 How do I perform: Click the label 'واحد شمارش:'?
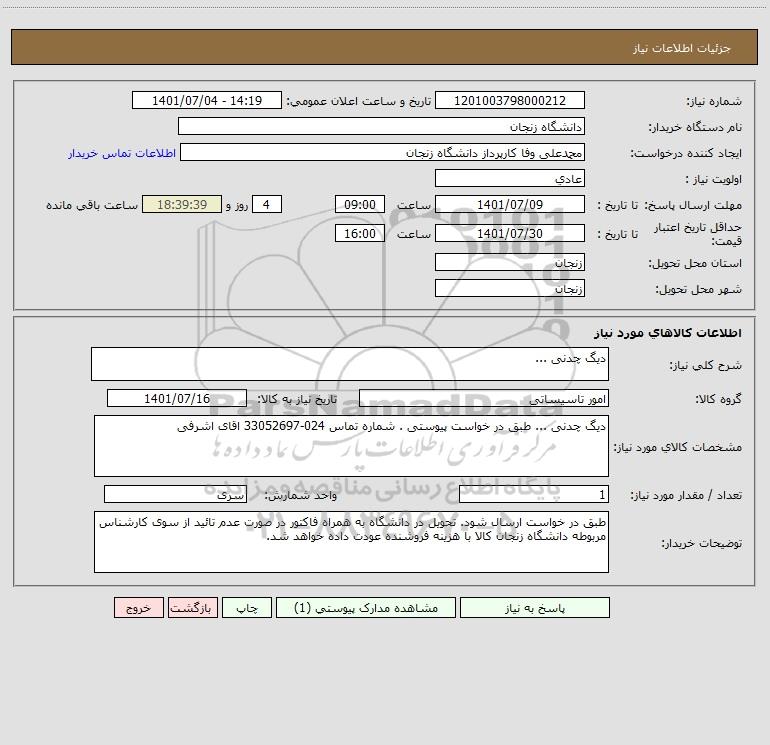tap(301, 495)
